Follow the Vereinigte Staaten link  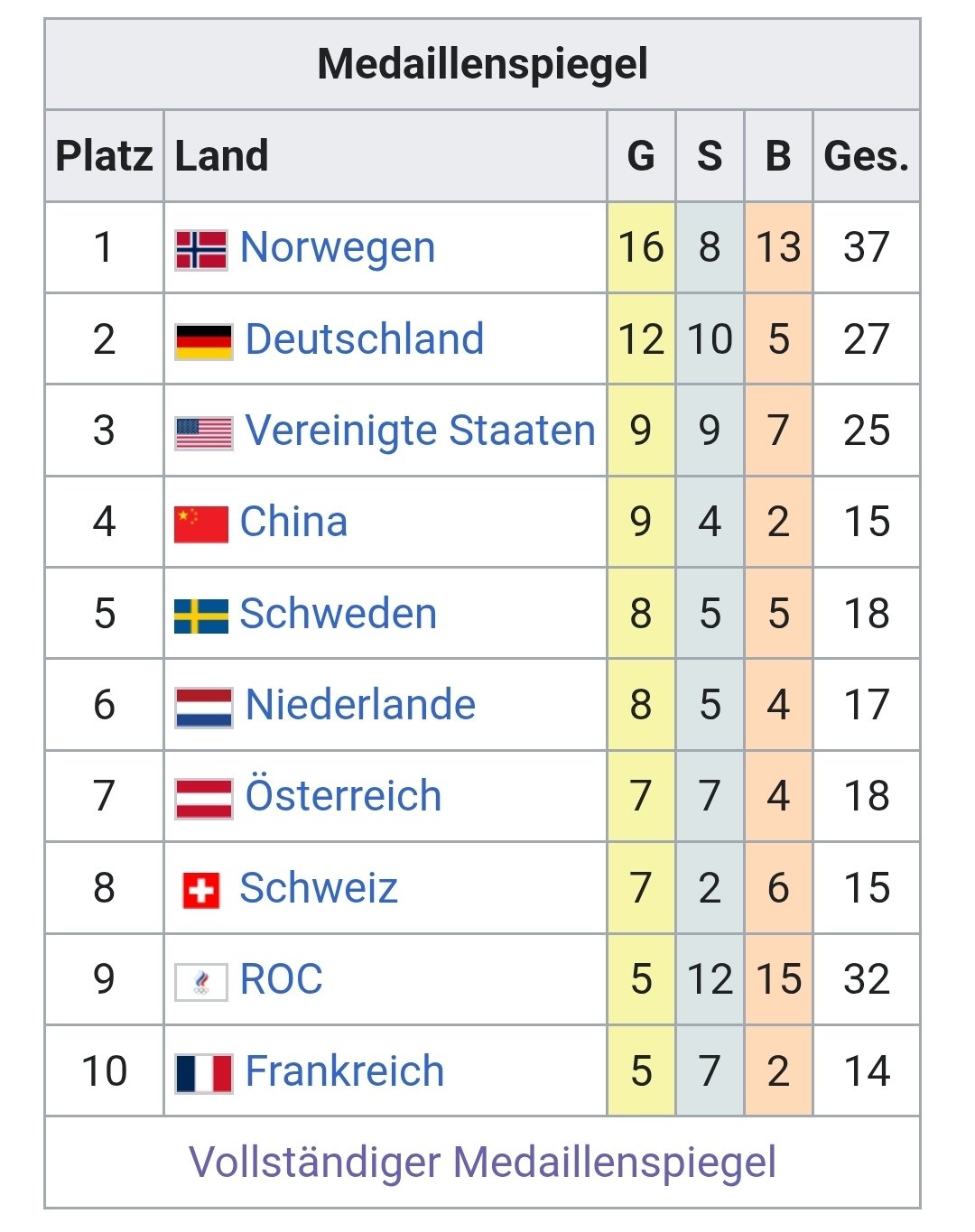[420, 431]
